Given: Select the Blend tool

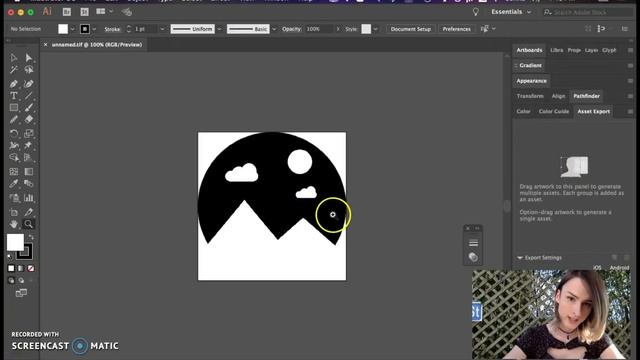Looking at the screenshot, I should [x=29, y=184].
